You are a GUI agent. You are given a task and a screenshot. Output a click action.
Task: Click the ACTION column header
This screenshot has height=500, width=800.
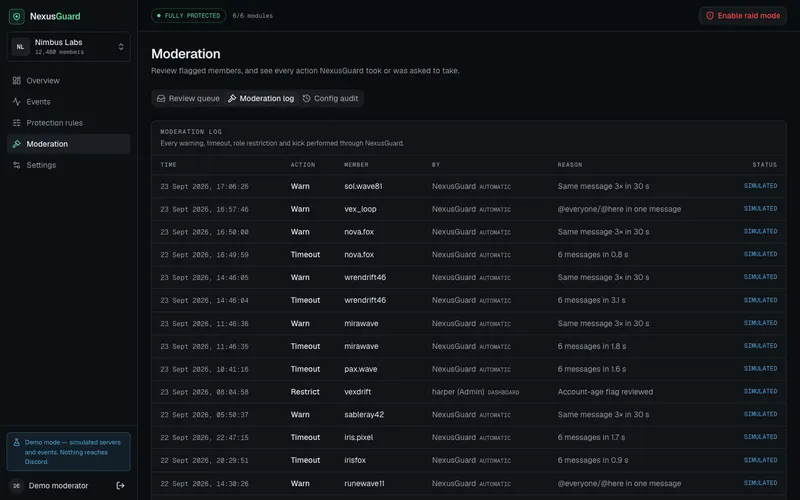pyautogui.click(x=303, y=165)
